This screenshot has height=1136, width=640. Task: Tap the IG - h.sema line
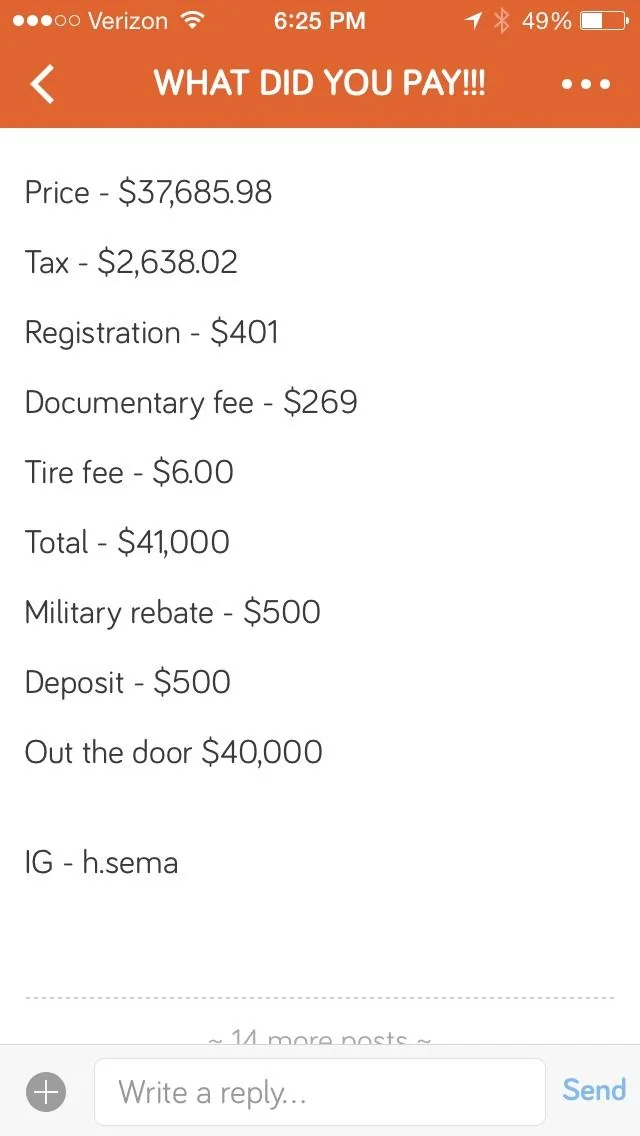tap(101, 862)
